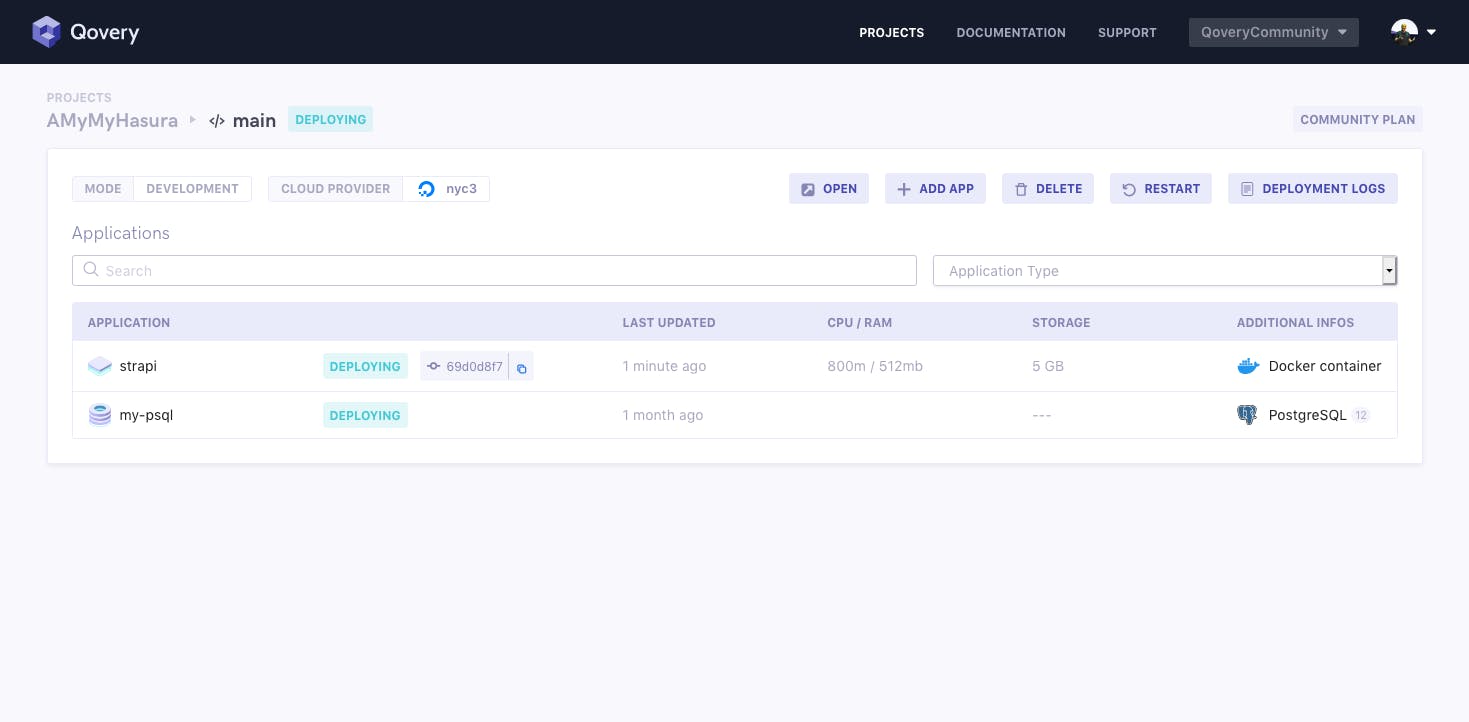Click the MODE label
Screen dimensions: 1469x722
click(103, 189)
